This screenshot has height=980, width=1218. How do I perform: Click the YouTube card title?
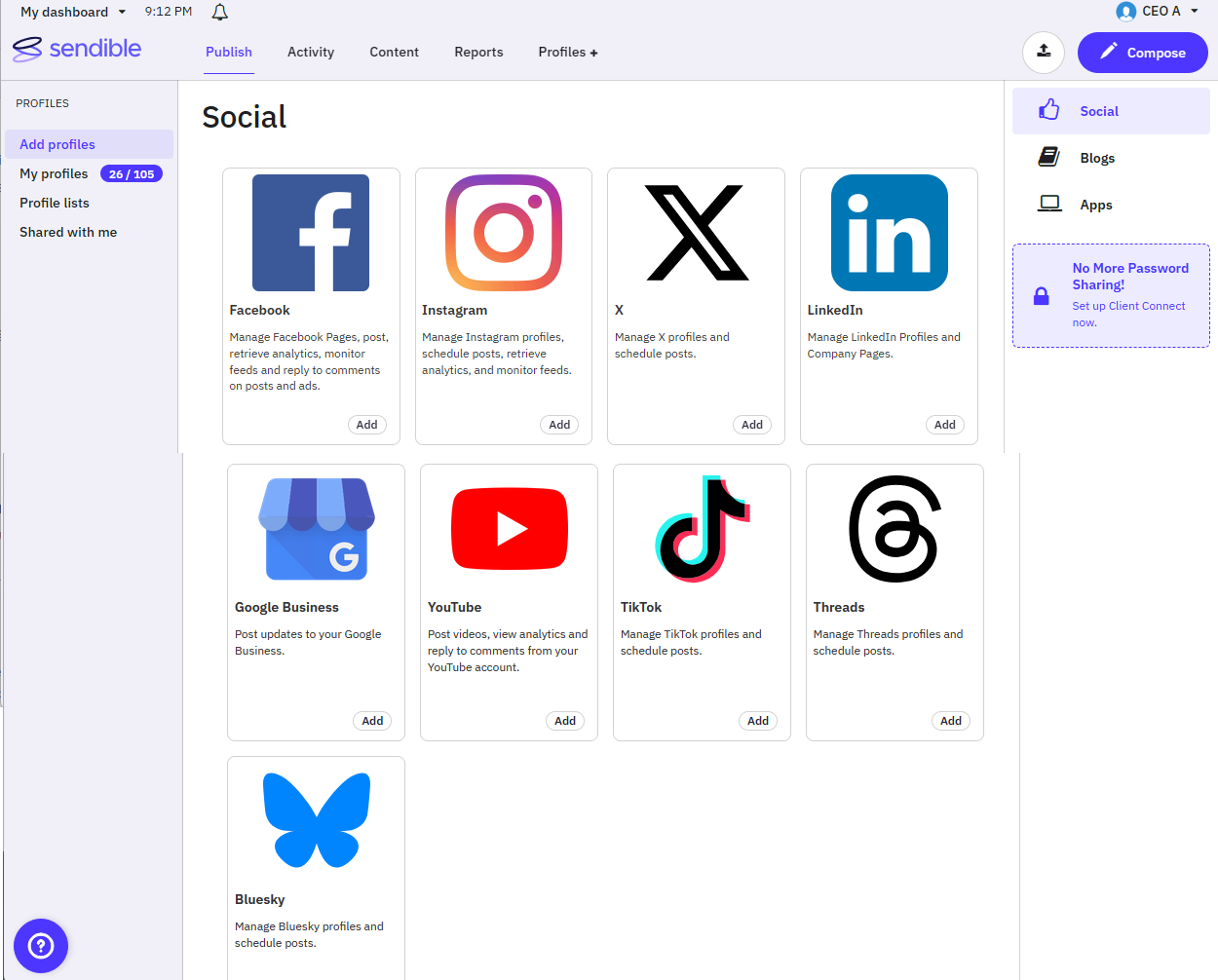point(454,607)
